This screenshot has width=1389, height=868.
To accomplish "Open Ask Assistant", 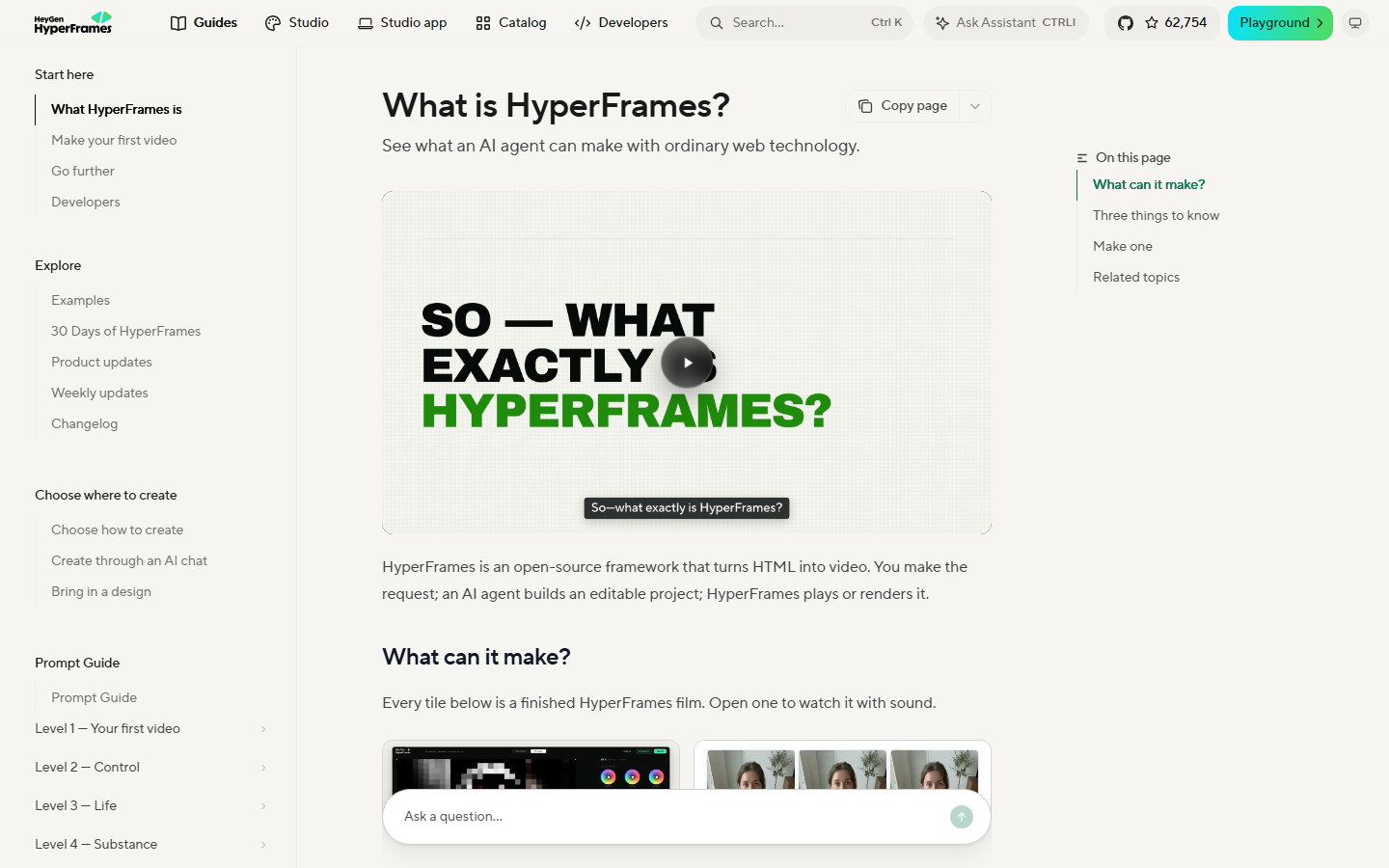I will [1006, 23].
